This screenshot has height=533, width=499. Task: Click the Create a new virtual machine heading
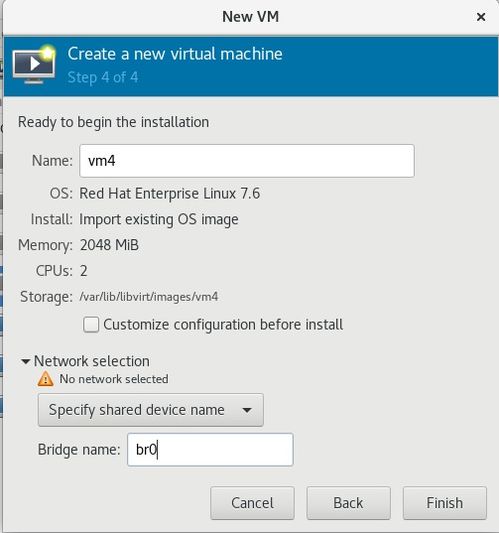pos(175,54)
